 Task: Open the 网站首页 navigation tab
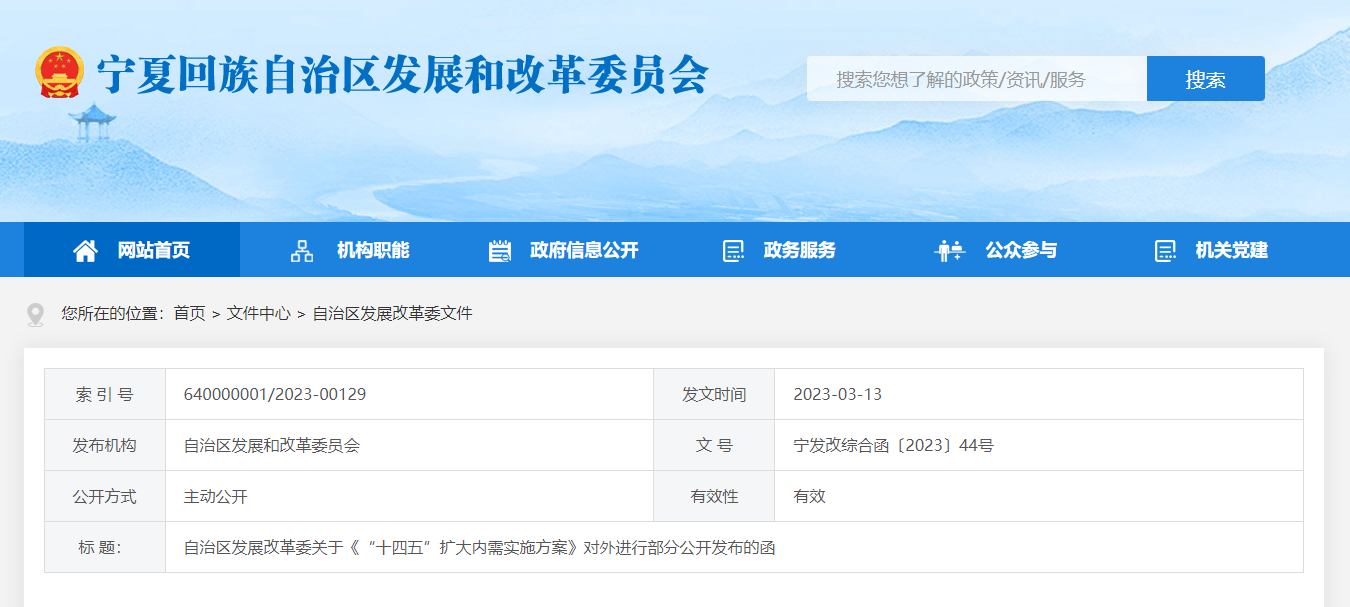click(x=153, y=250)
